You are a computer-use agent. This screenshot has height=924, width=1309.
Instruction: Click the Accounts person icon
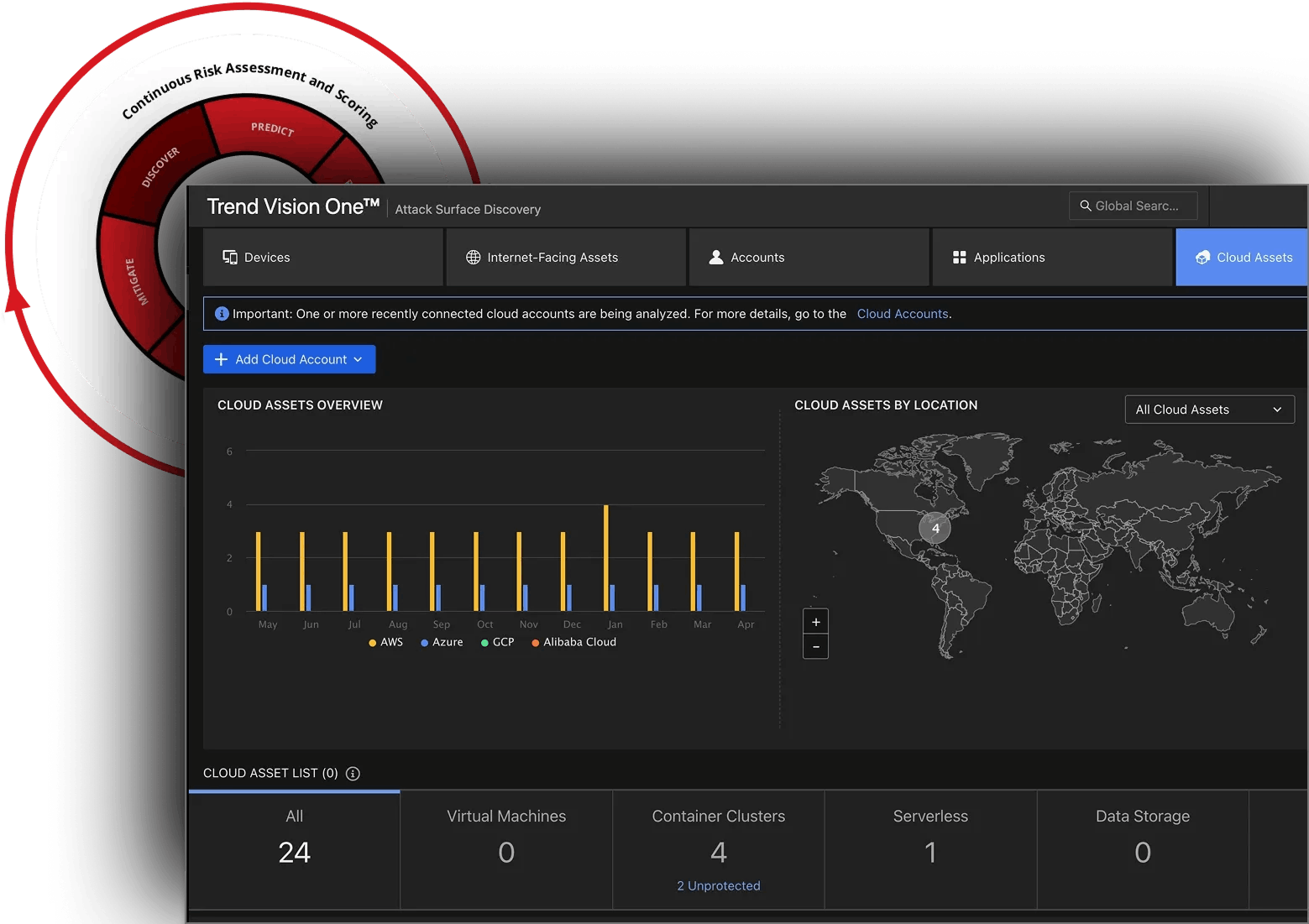coord(716,258)
